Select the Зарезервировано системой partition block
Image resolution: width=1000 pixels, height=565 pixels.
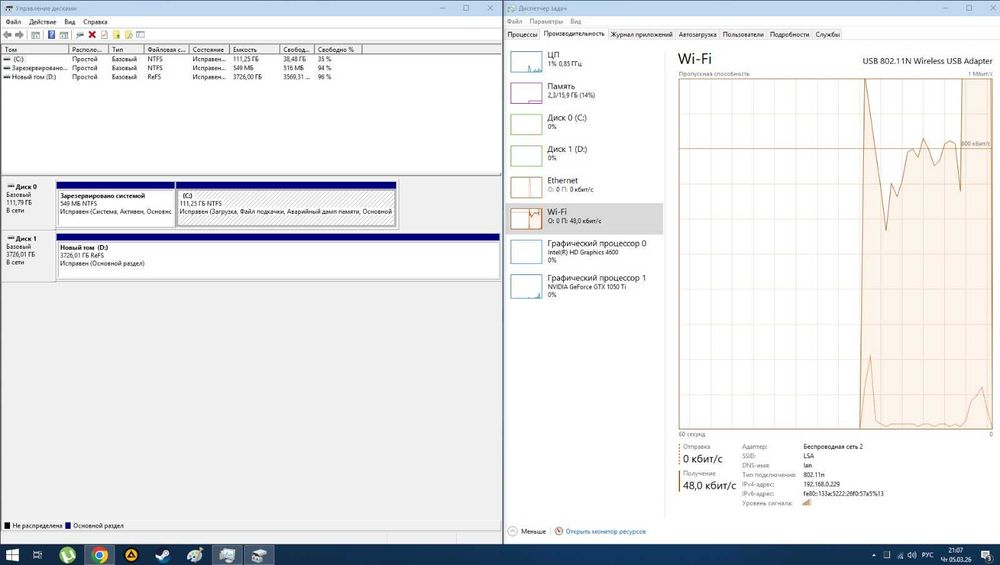click(x=115, y=205)
